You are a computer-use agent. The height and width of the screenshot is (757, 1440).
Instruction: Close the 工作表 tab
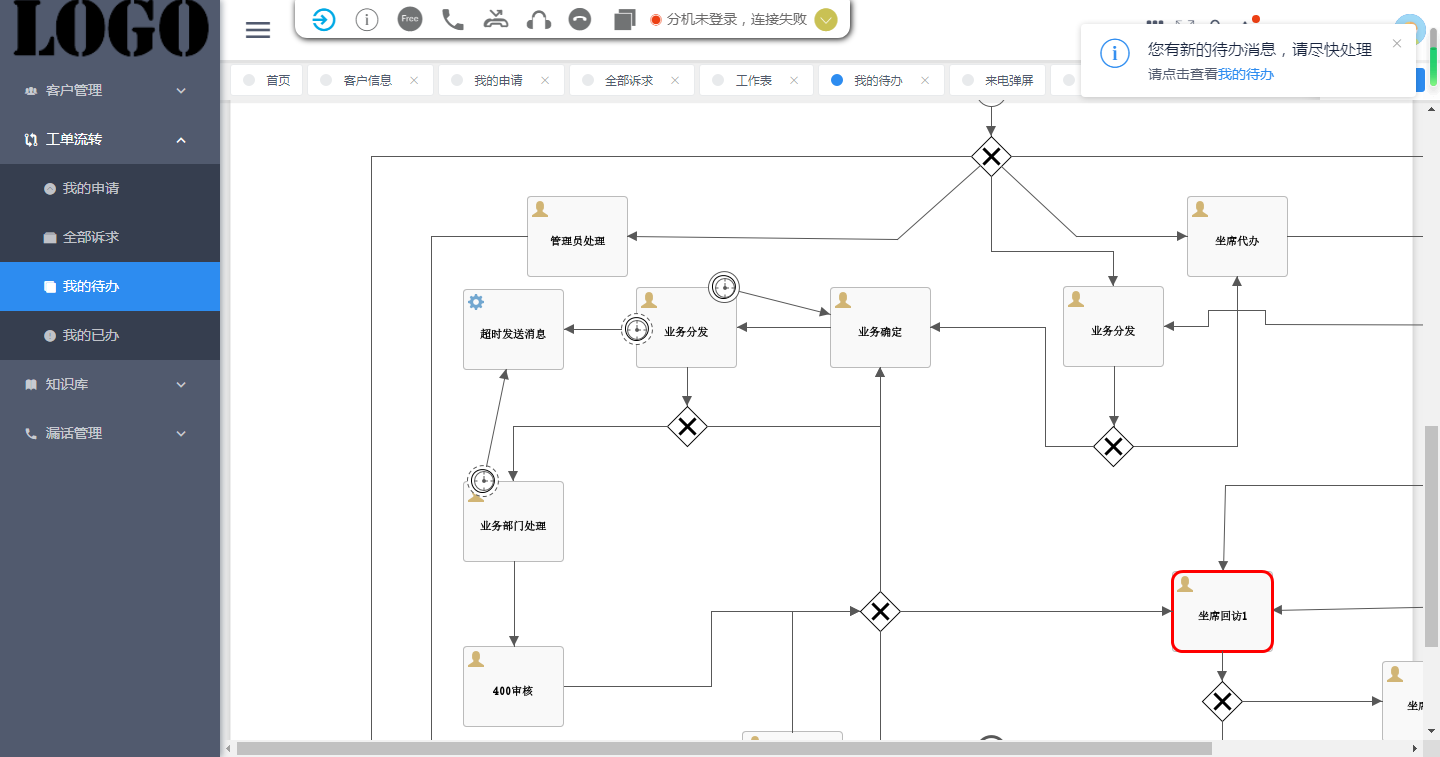[794, 81]
